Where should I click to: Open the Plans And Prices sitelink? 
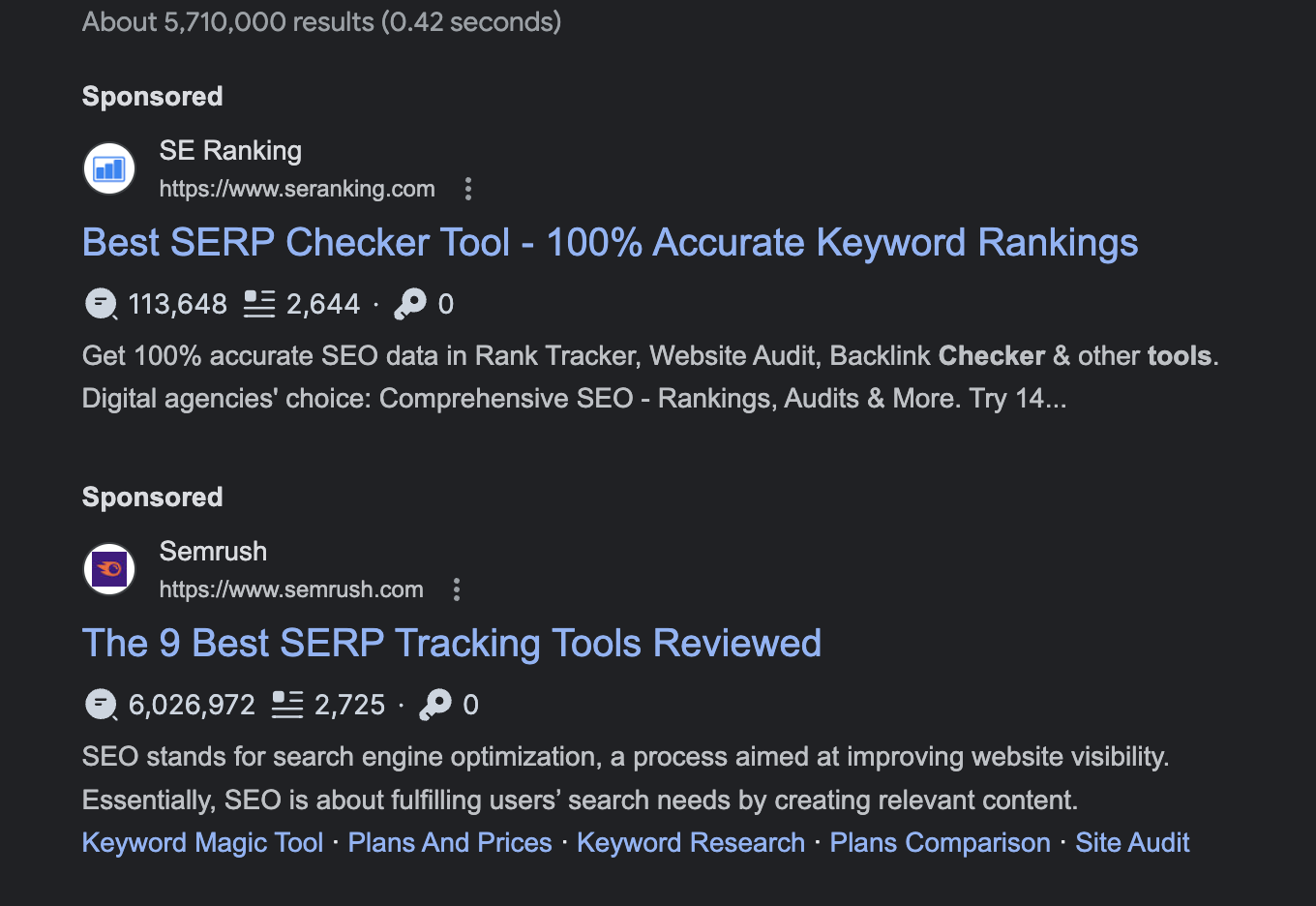coord(449,842)
